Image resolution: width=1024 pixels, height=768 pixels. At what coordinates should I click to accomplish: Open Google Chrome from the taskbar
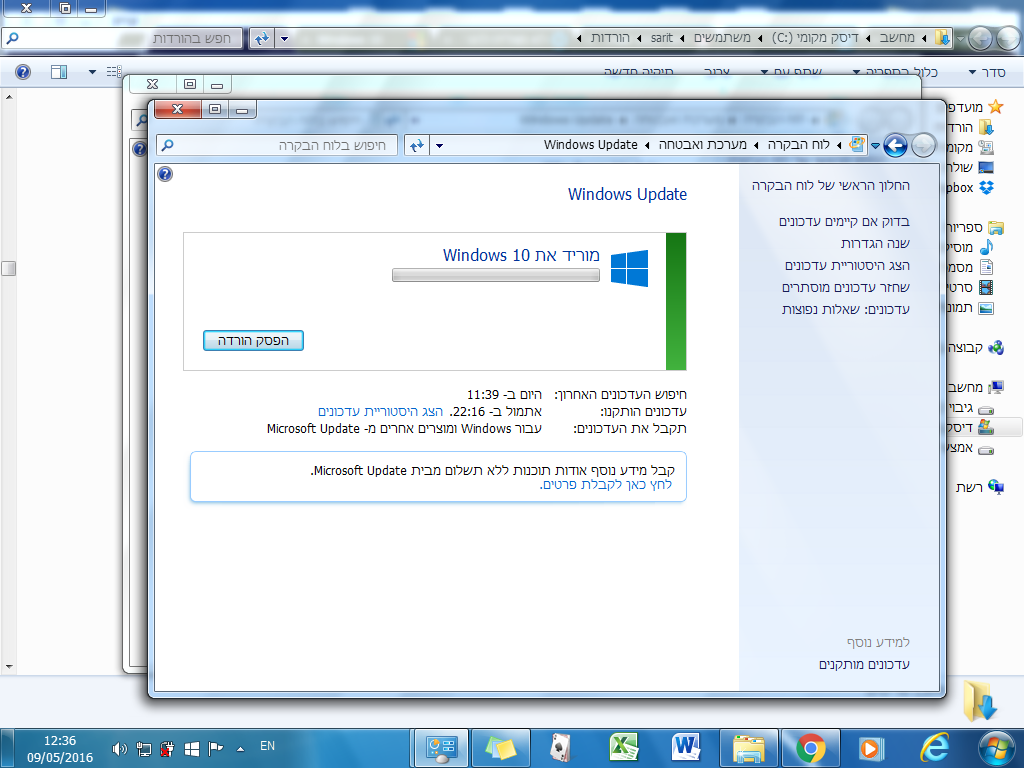[810, 748]
